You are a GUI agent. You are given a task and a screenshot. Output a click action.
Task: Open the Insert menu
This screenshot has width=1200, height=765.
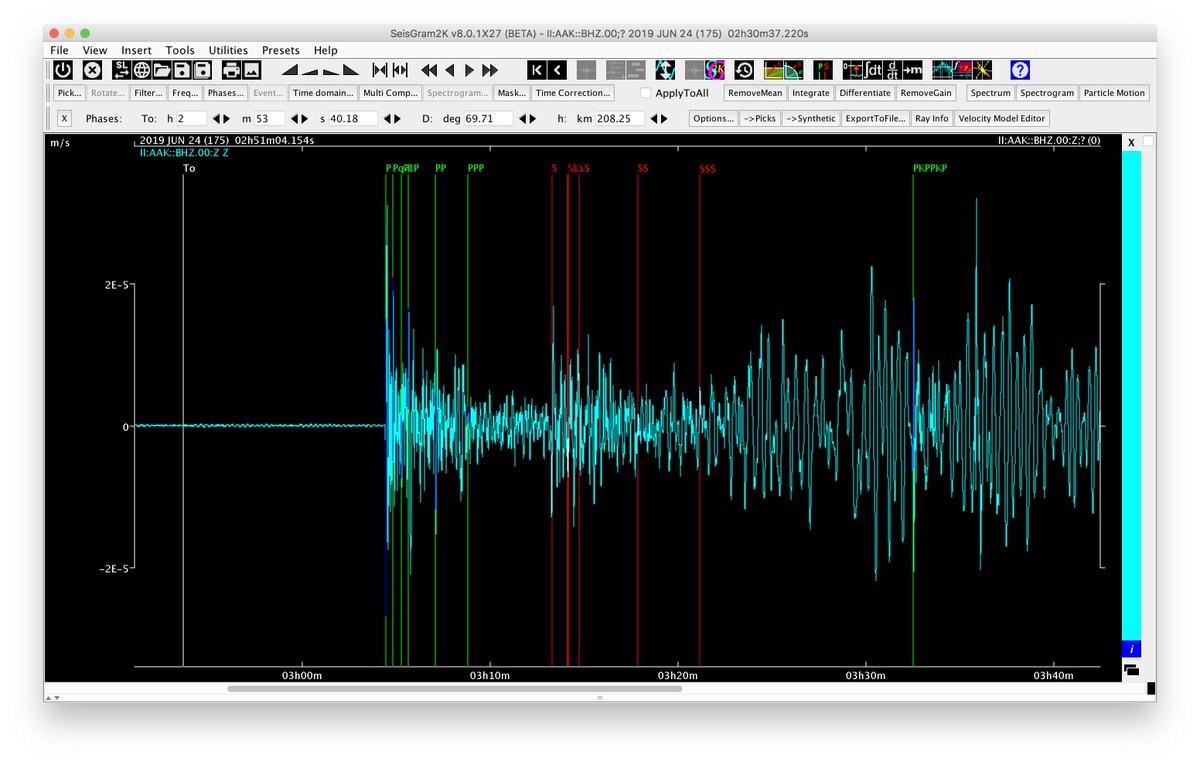[x=136, y=50]
